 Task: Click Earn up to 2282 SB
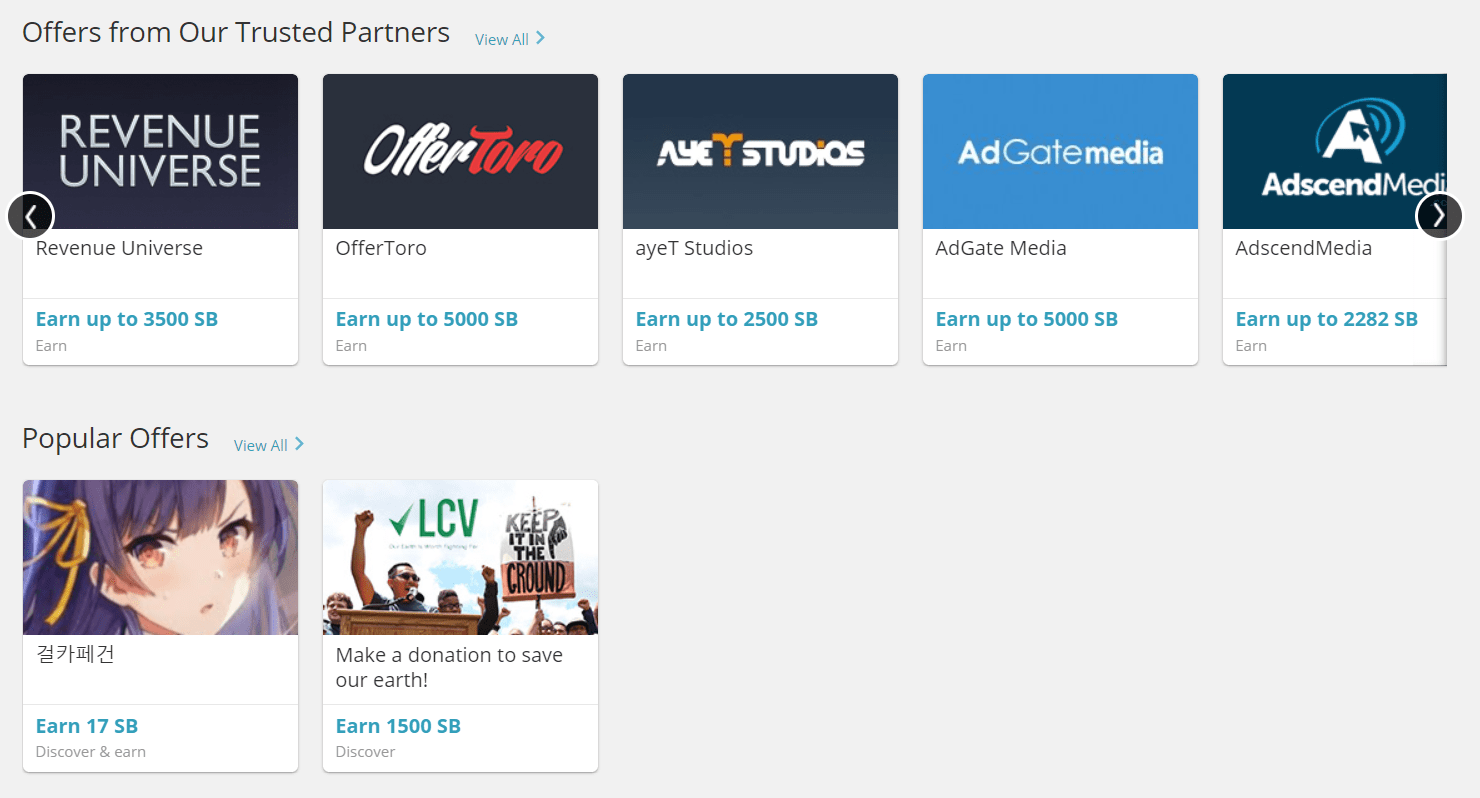tap(1326, 319)
